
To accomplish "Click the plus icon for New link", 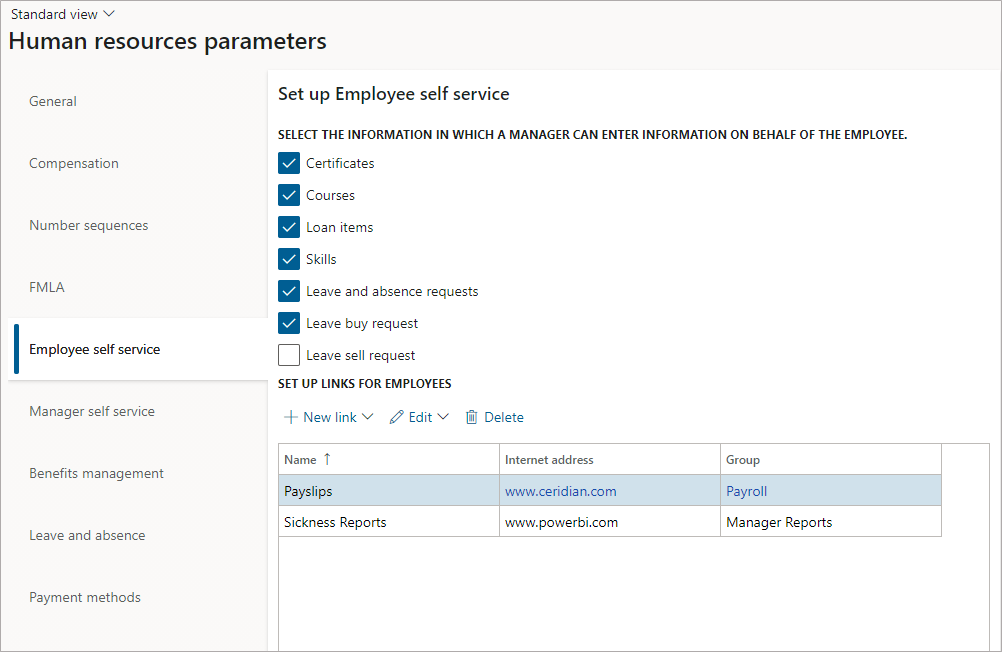I will click(291, 417).
